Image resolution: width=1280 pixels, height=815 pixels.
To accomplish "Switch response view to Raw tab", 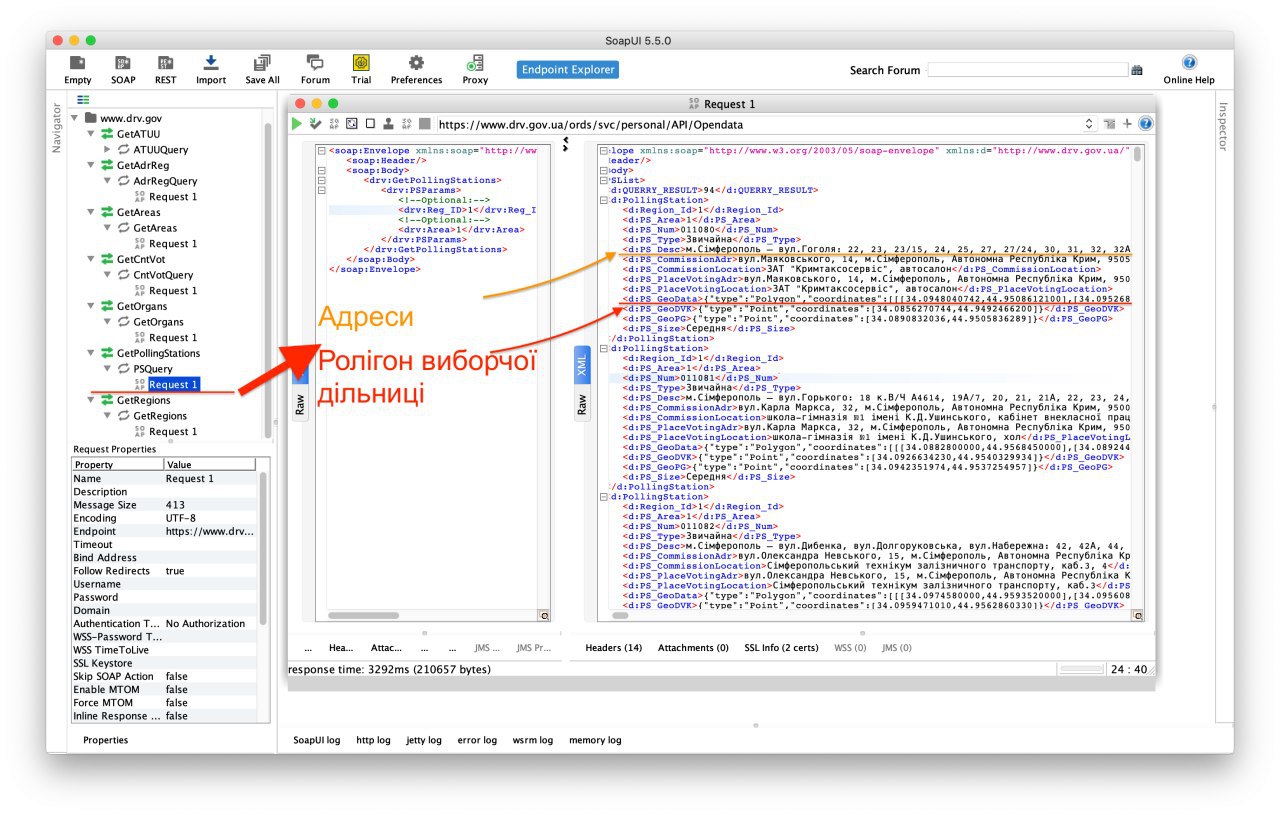I will 581,404.
